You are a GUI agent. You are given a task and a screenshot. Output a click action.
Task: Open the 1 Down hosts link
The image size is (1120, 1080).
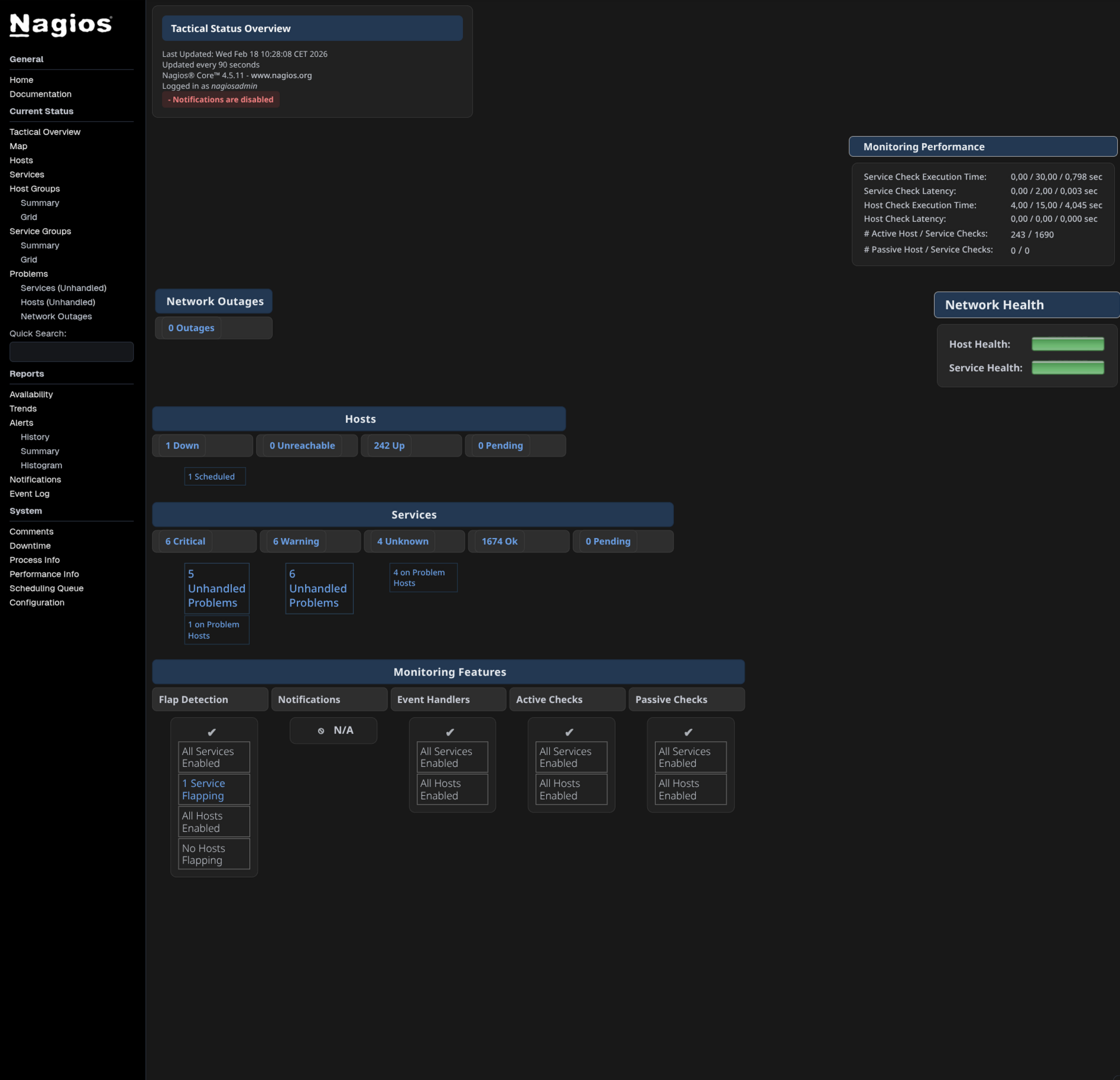182,445
